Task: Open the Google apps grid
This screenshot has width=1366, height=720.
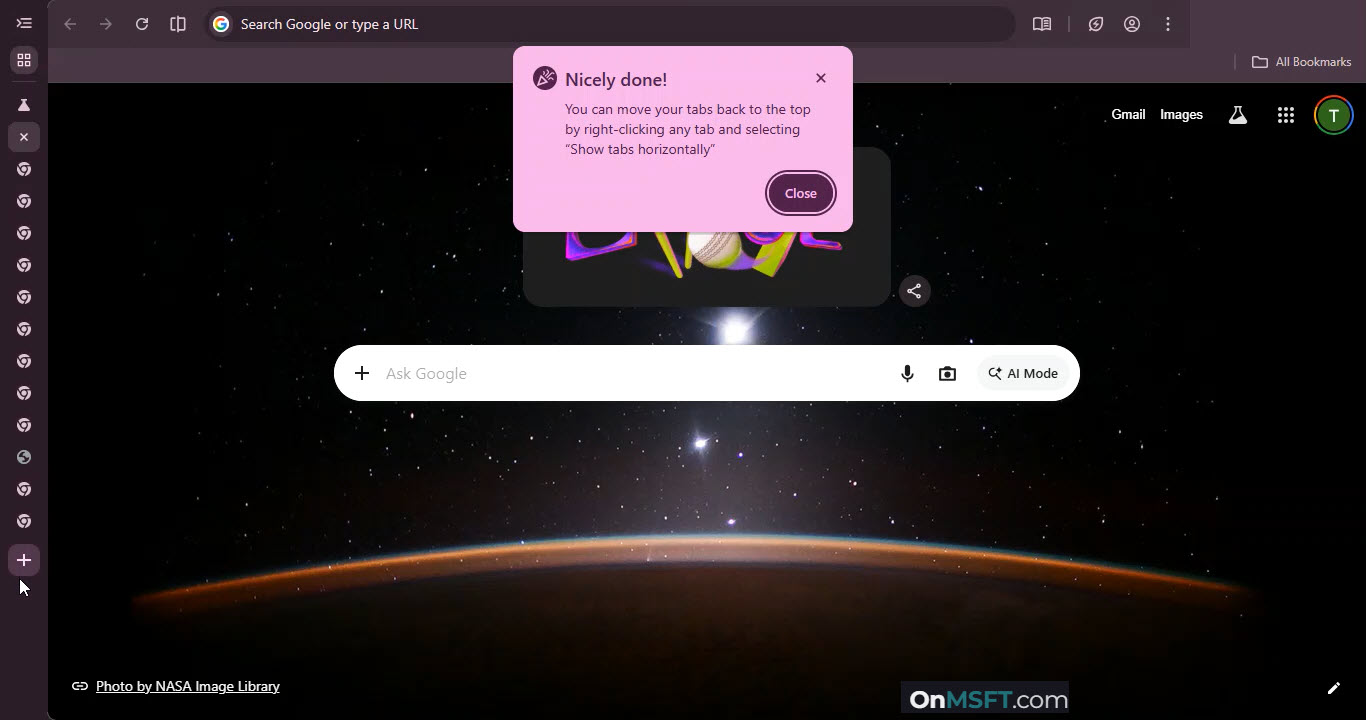Action: [1286, 115]
